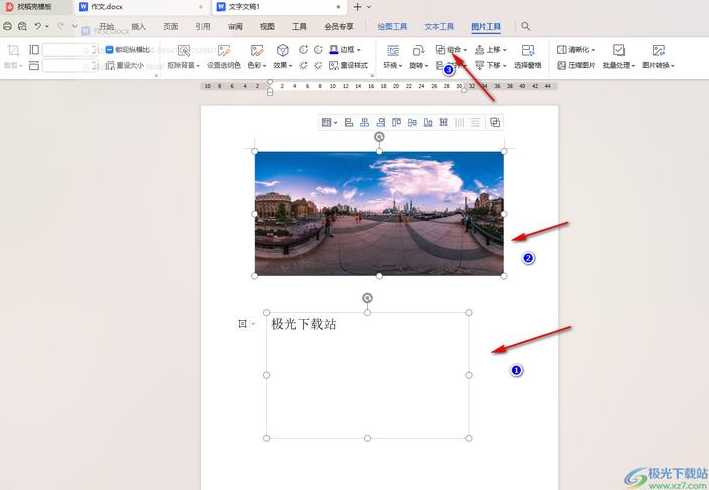Click 重设大小 (Reset size)
Image resolution: width=709 pixels, height=490 pixels.
(x=124, y=66)
